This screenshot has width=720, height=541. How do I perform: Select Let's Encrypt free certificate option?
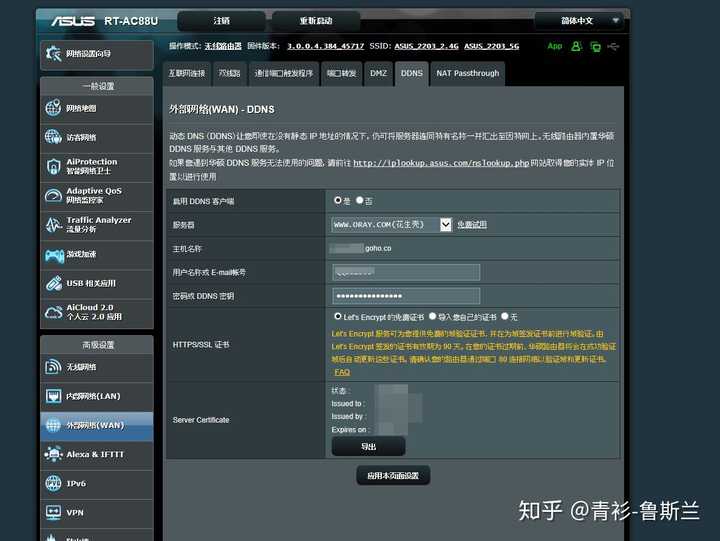pyautogui.click(x=338, y=316)
